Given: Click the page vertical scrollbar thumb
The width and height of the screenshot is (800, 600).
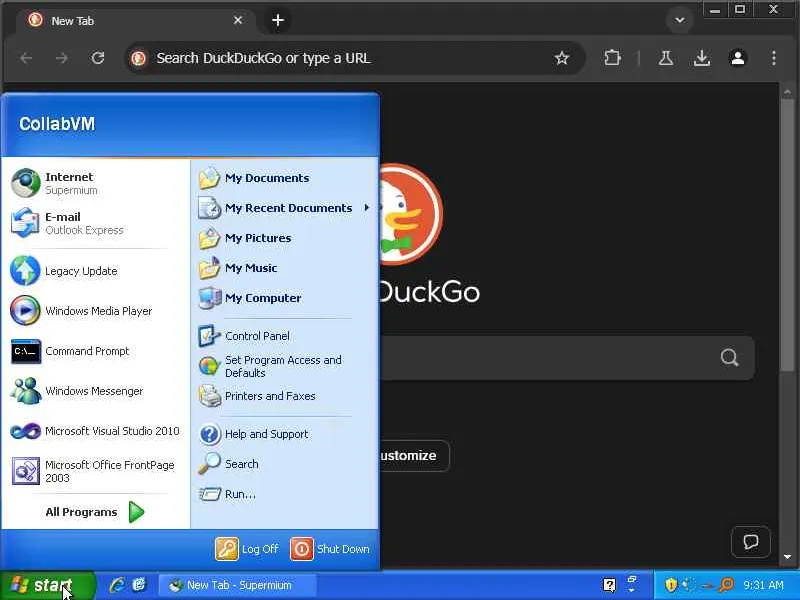Looking at the screenshot, I should pyautogui.click(x=787, y=236).
